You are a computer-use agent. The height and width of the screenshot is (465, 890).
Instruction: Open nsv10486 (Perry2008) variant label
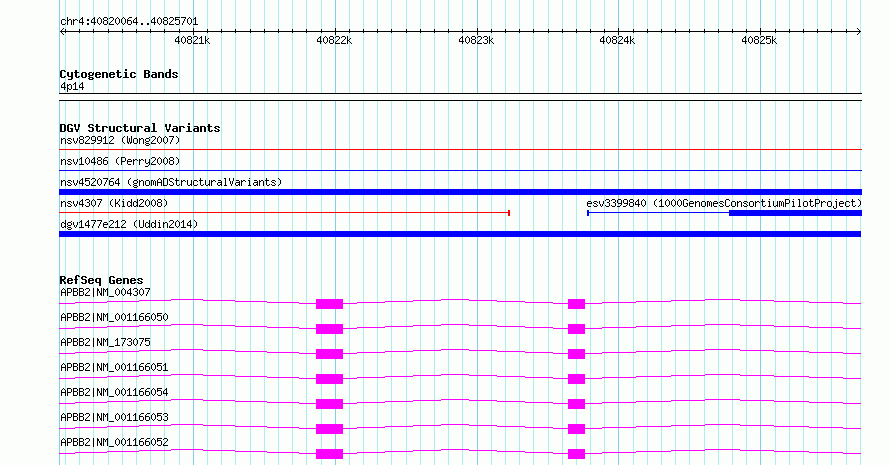point(120,161)
